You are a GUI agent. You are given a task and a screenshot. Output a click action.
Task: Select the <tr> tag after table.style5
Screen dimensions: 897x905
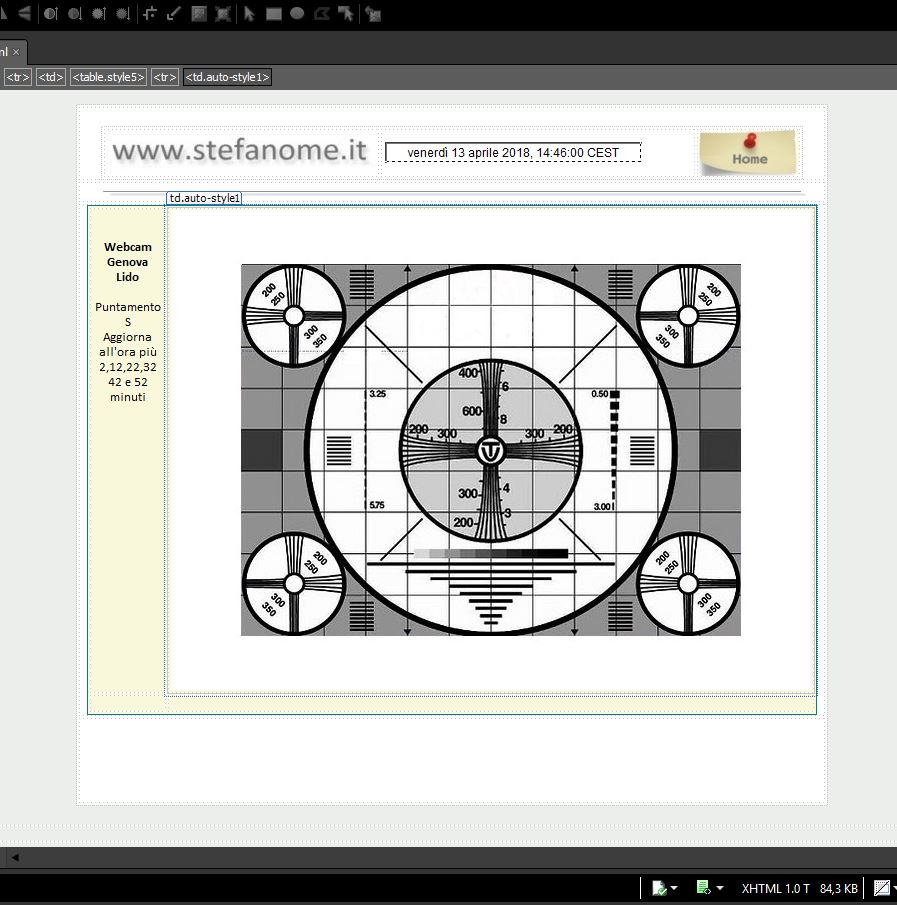(x=165, y=77)
